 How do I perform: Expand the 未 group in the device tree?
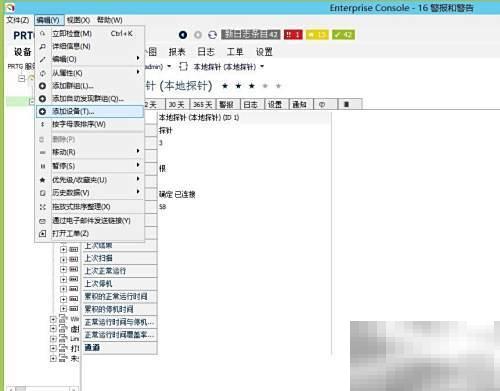(x=53, y=359)
